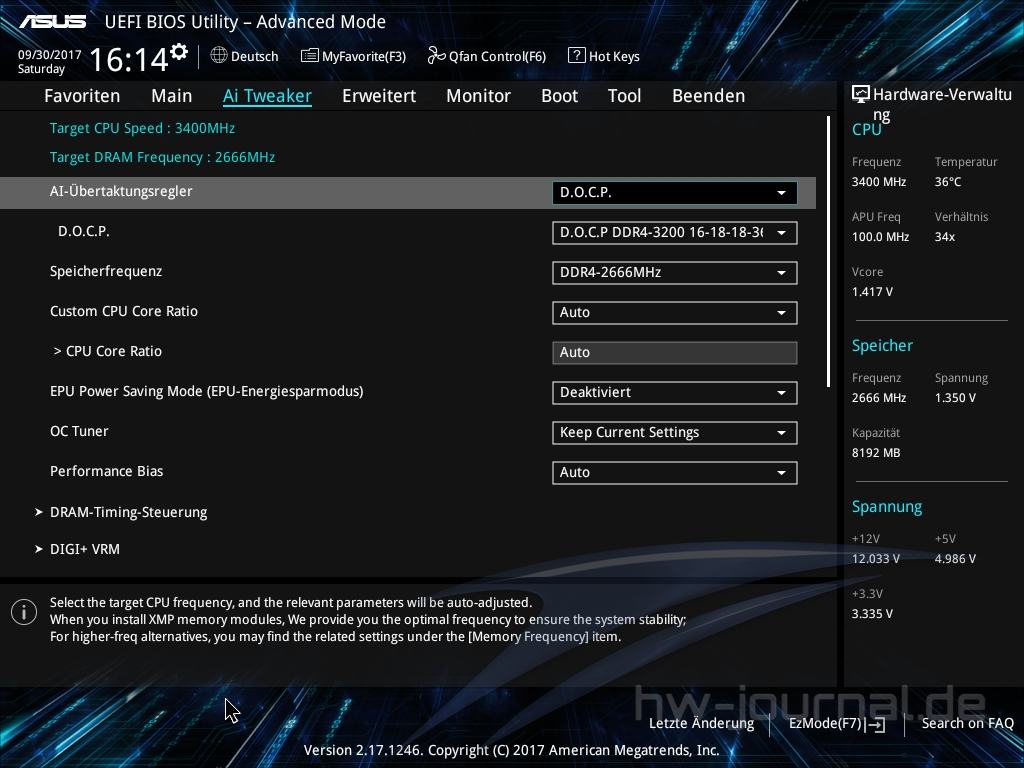Click the info icon in help panel

[x=24, y=612]
